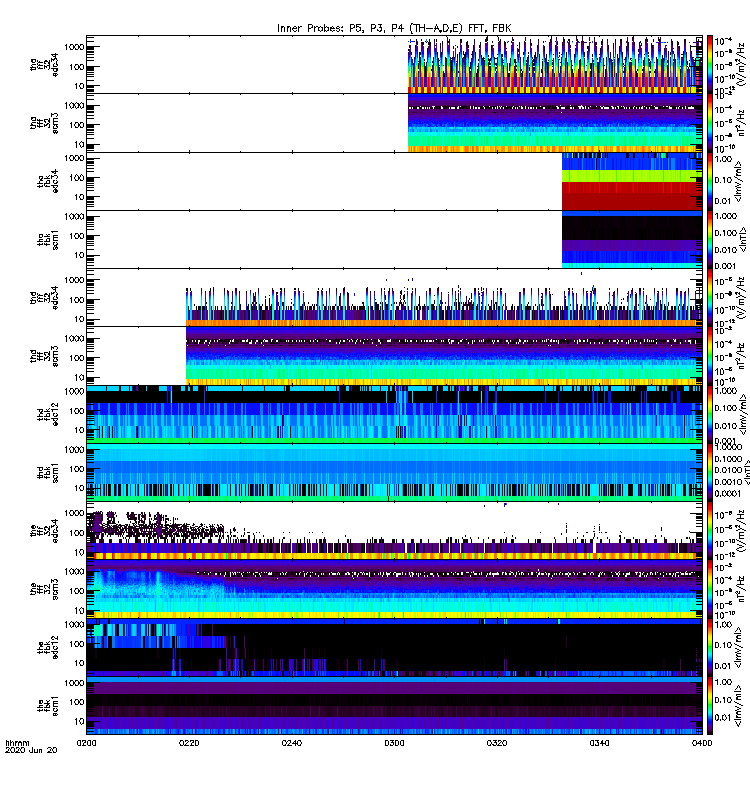This screenshot has width=750, height=800.
Task: Click inside the thd fbk scm1 spectrogram
Action: click(x=394, y=472)
